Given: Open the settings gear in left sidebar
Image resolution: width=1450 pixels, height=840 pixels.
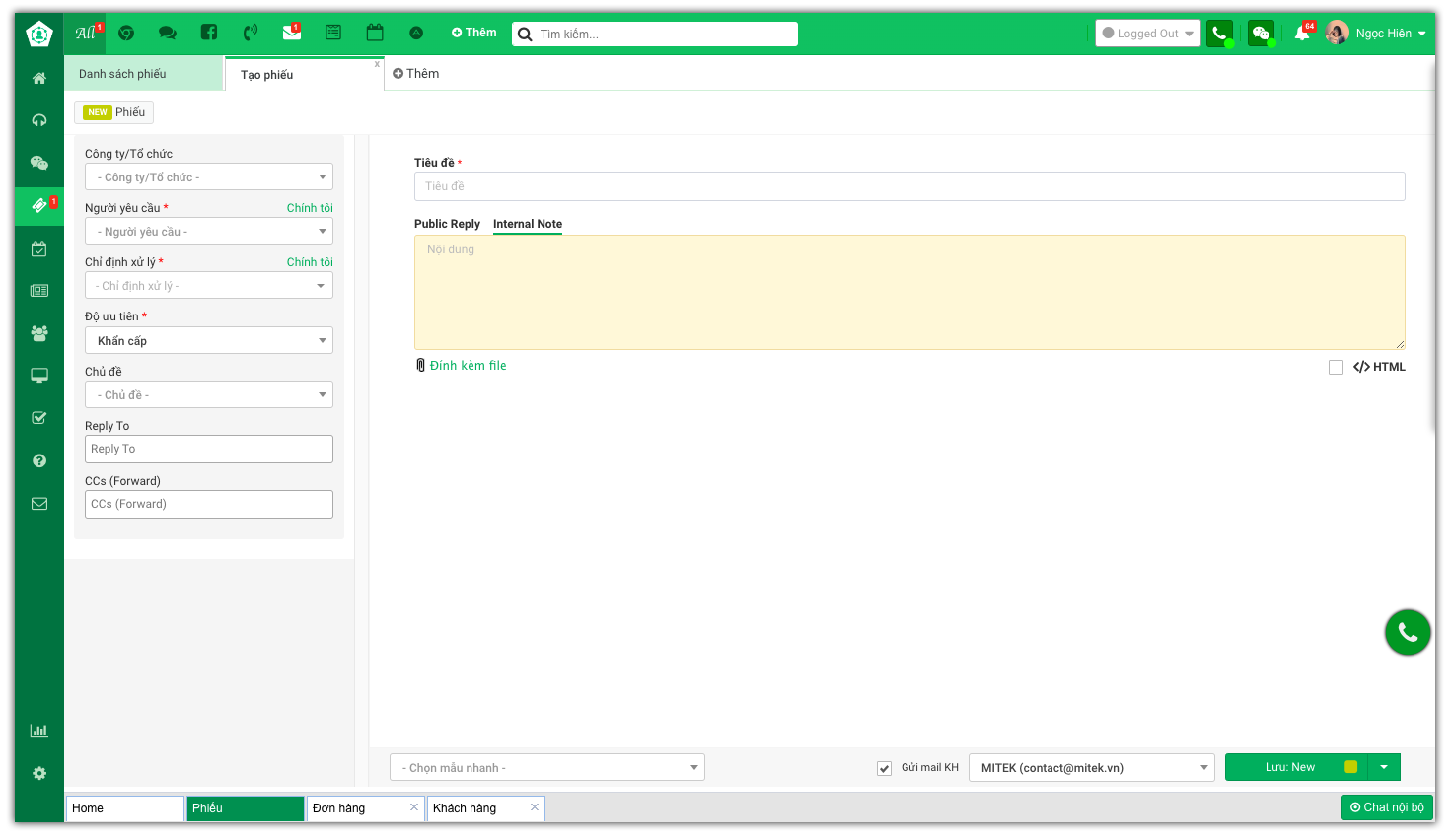Looking at the screenshot, I should pyautogui.click(x=39, y=773).
